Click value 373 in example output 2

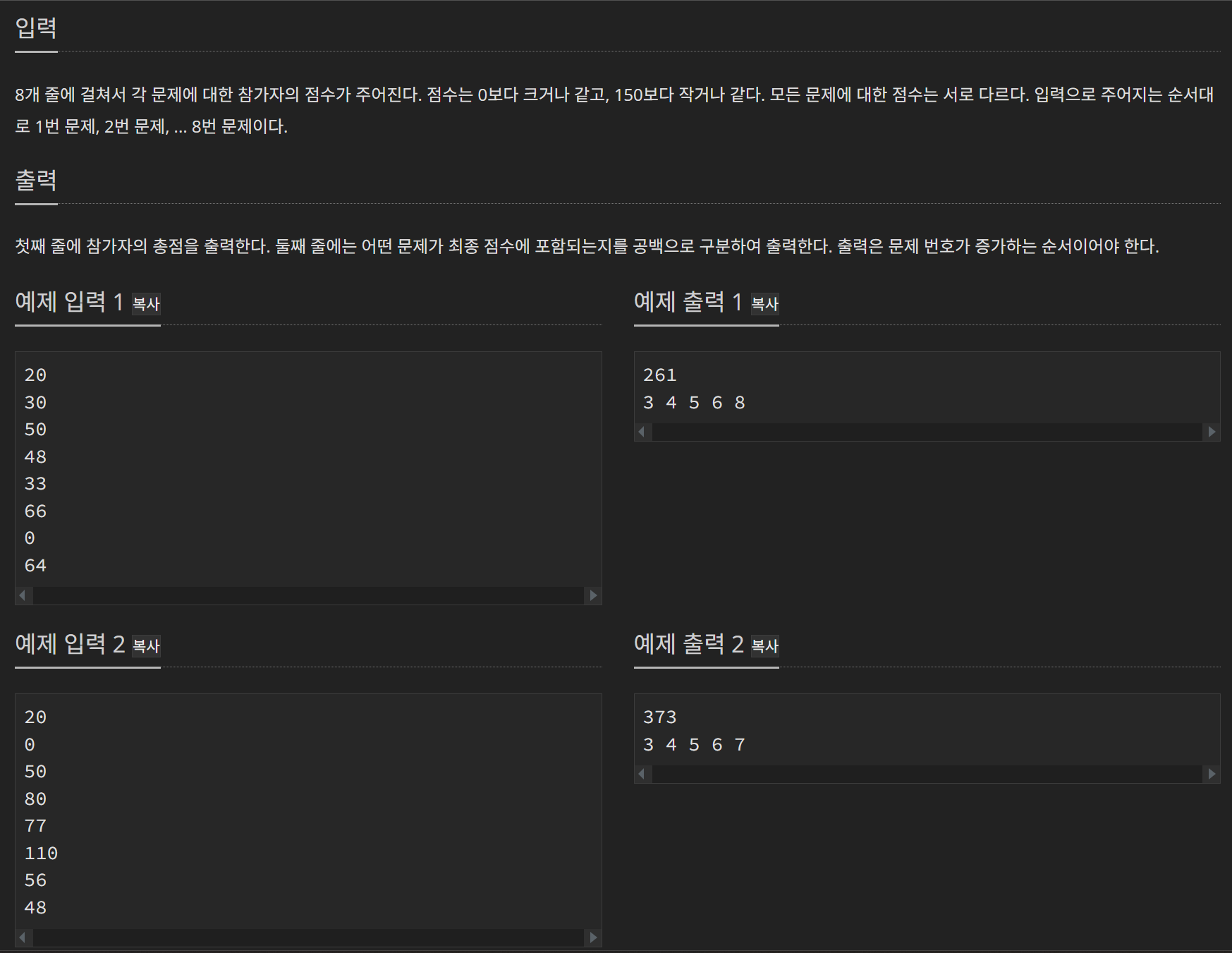[x=660, y=717]
